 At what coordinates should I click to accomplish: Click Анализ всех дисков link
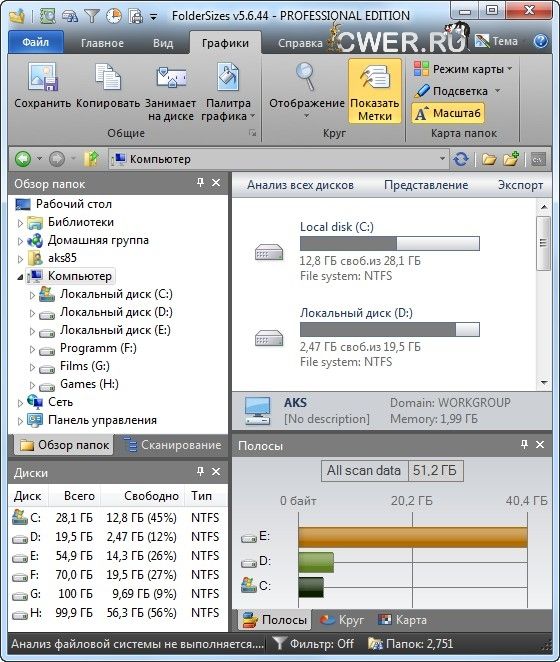click(x=300, y=185)
